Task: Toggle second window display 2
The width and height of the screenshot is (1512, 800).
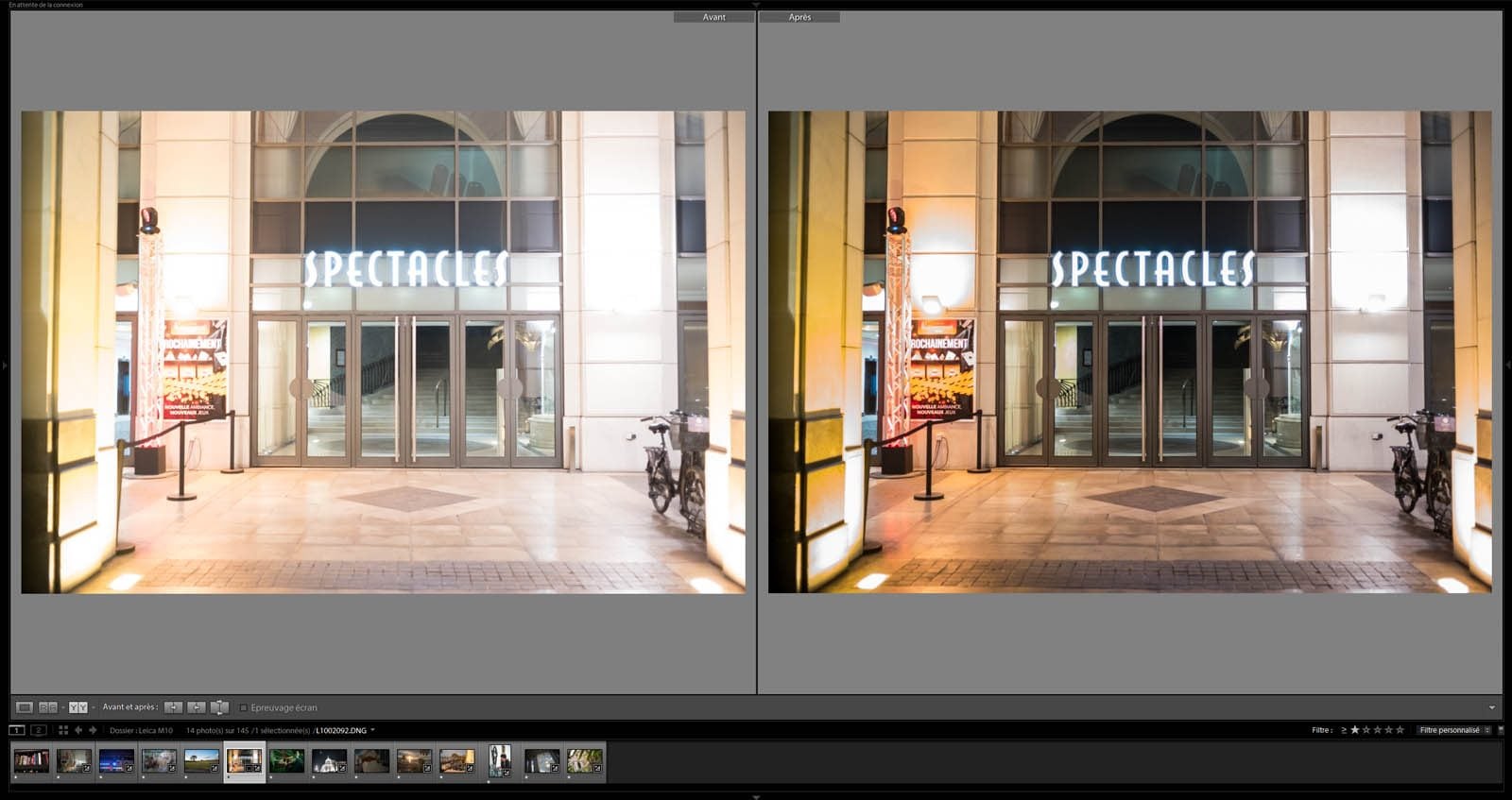Action: (39, 730)
